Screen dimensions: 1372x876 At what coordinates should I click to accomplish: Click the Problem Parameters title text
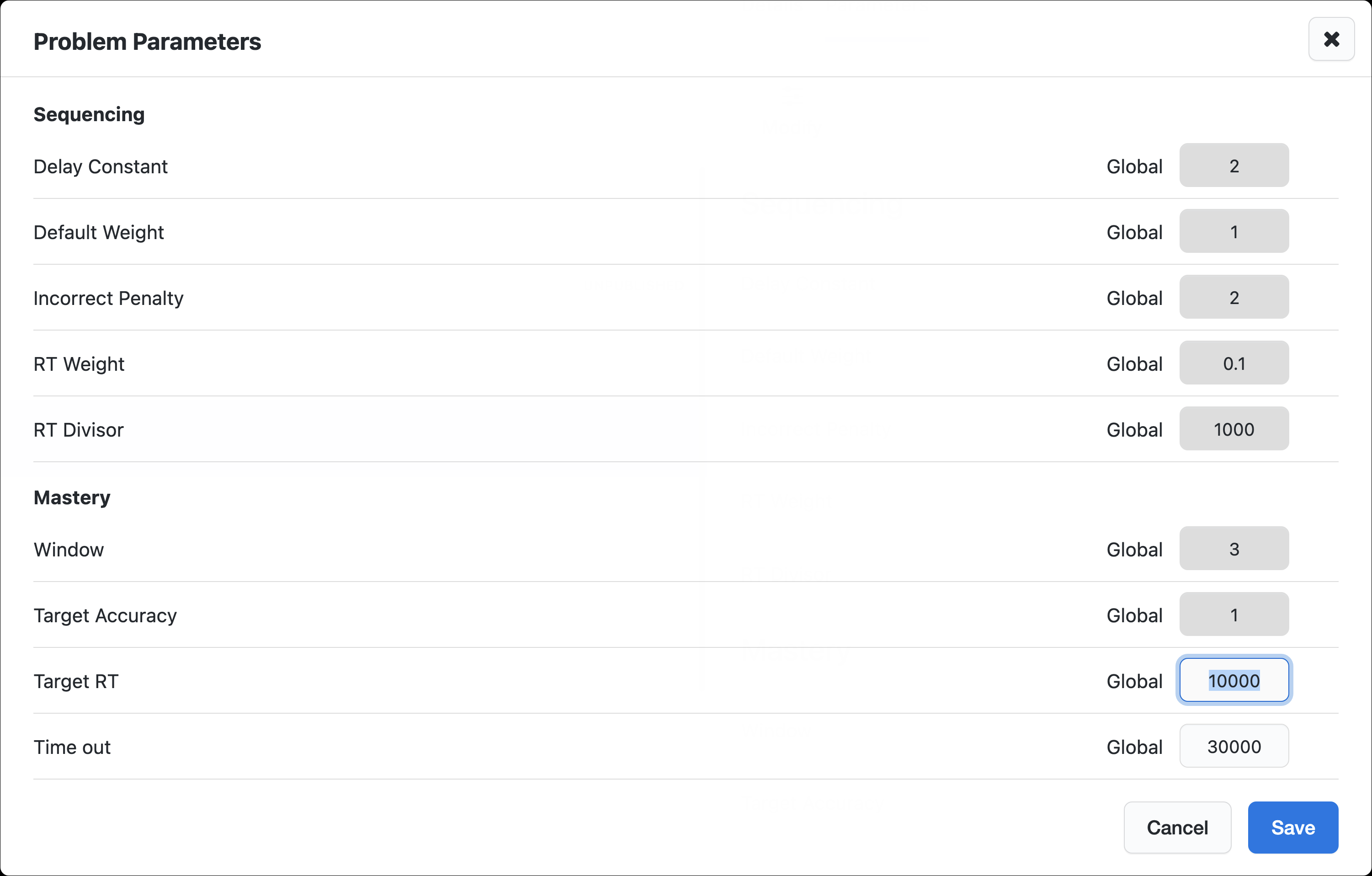pyautogui.click(x=147, y=42)
